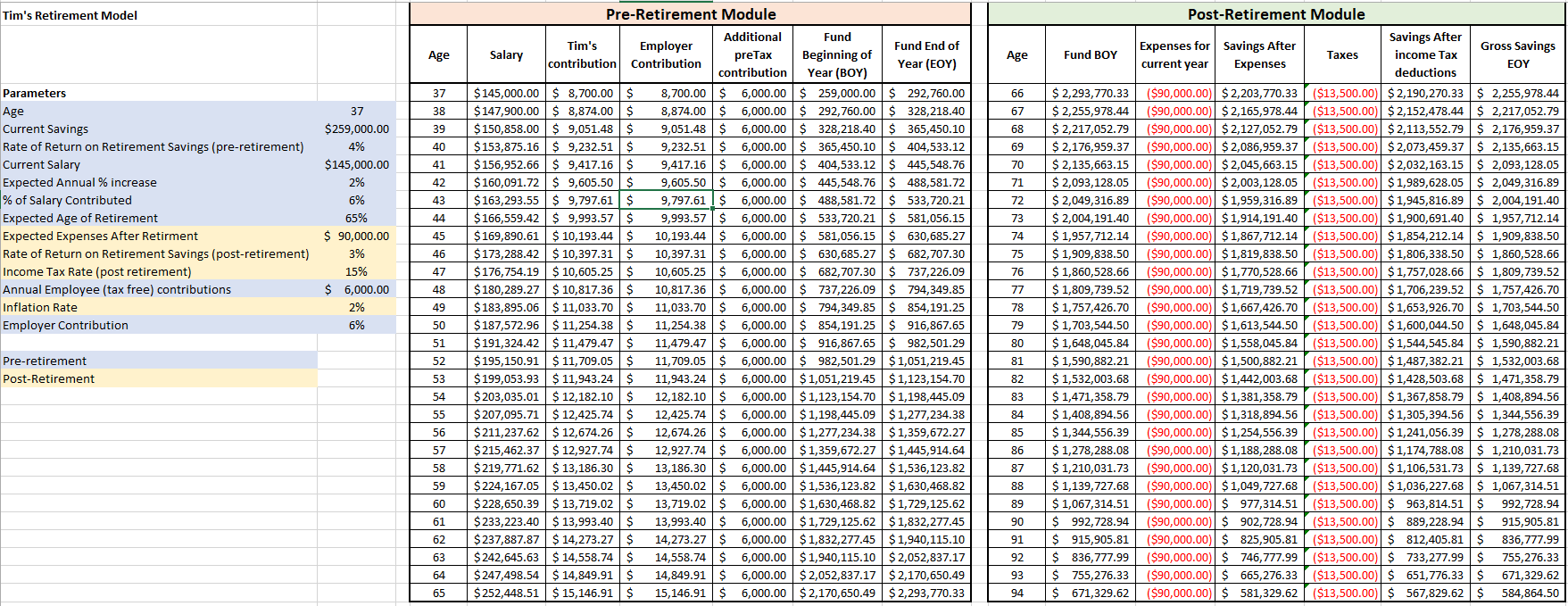Viewport: 1568px width, 606px height.
Task: Select the Gross Savings EOY header
Action: 1517,54
